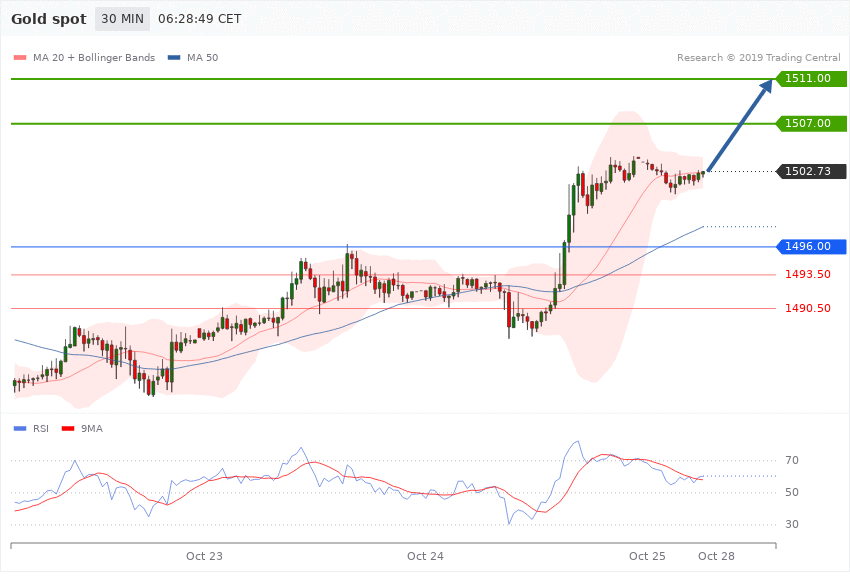This screenshot has width=850, height=576.
Task: Click the Research © 2019 Trading Central credit
Action: tap(758, 58)
